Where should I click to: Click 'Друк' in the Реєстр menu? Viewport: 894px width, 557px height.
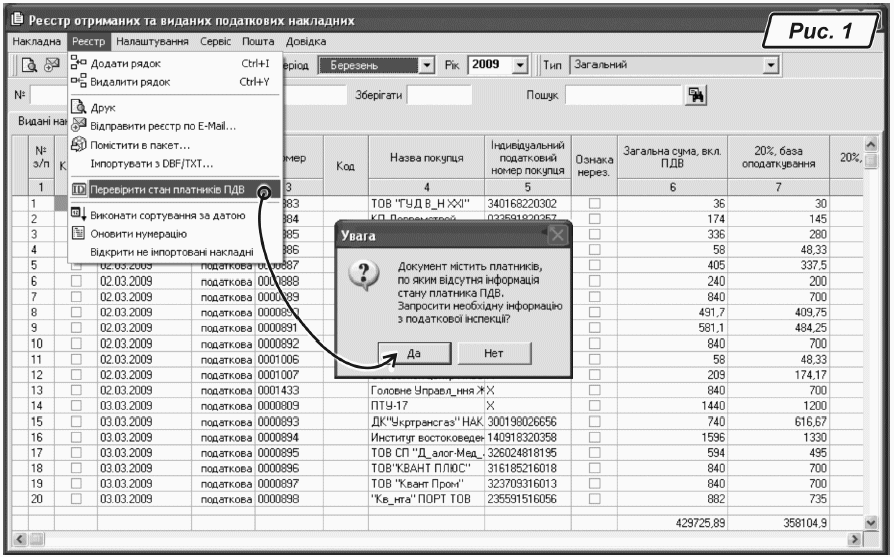pyautogui.click(x=104, y=106)
